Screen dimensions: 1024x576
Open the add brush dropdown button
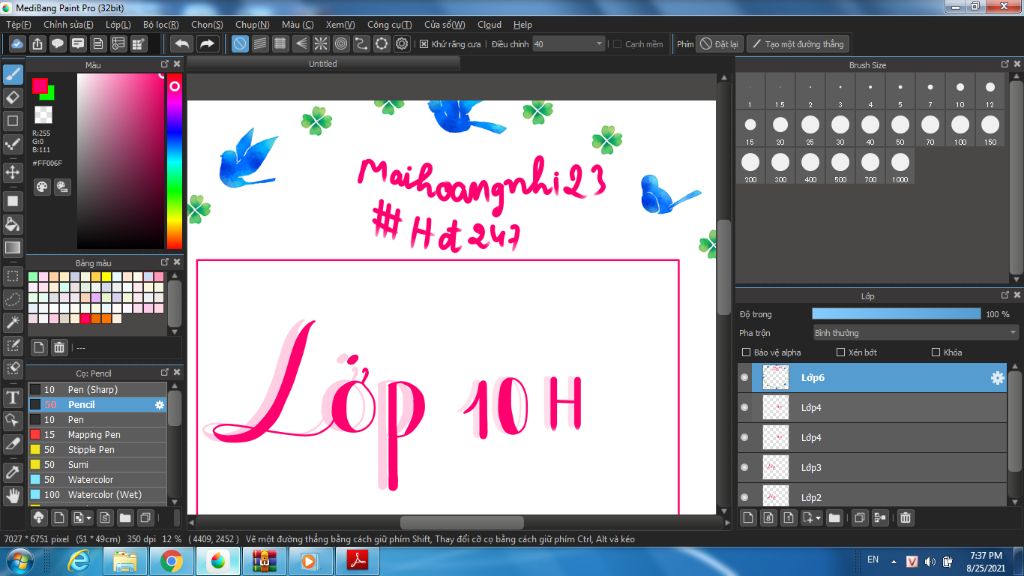[x=82, y=518]
